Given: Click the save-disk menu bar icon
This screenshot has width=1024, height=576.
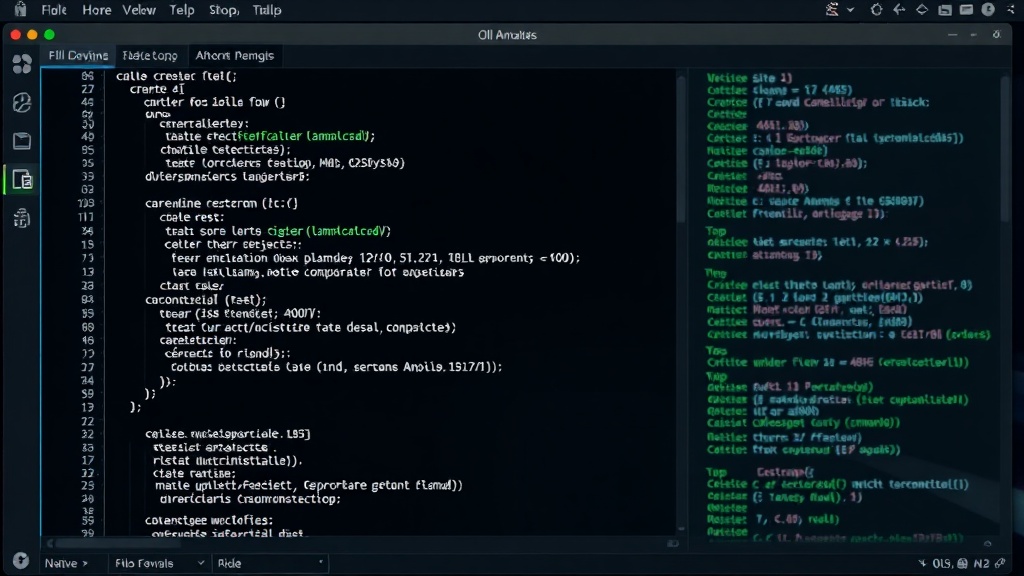Looking at the screenshot, I should click(944, 10).
